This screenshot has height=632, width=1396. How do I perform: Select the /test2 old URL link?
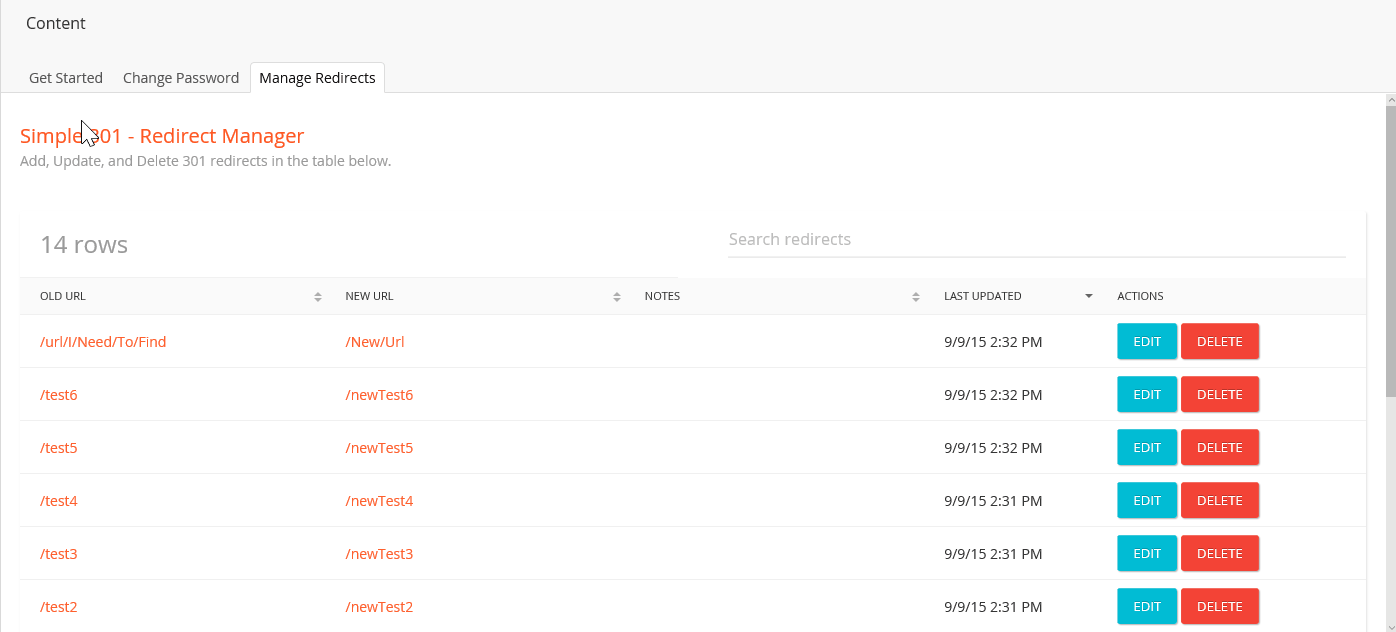(59, 607)
